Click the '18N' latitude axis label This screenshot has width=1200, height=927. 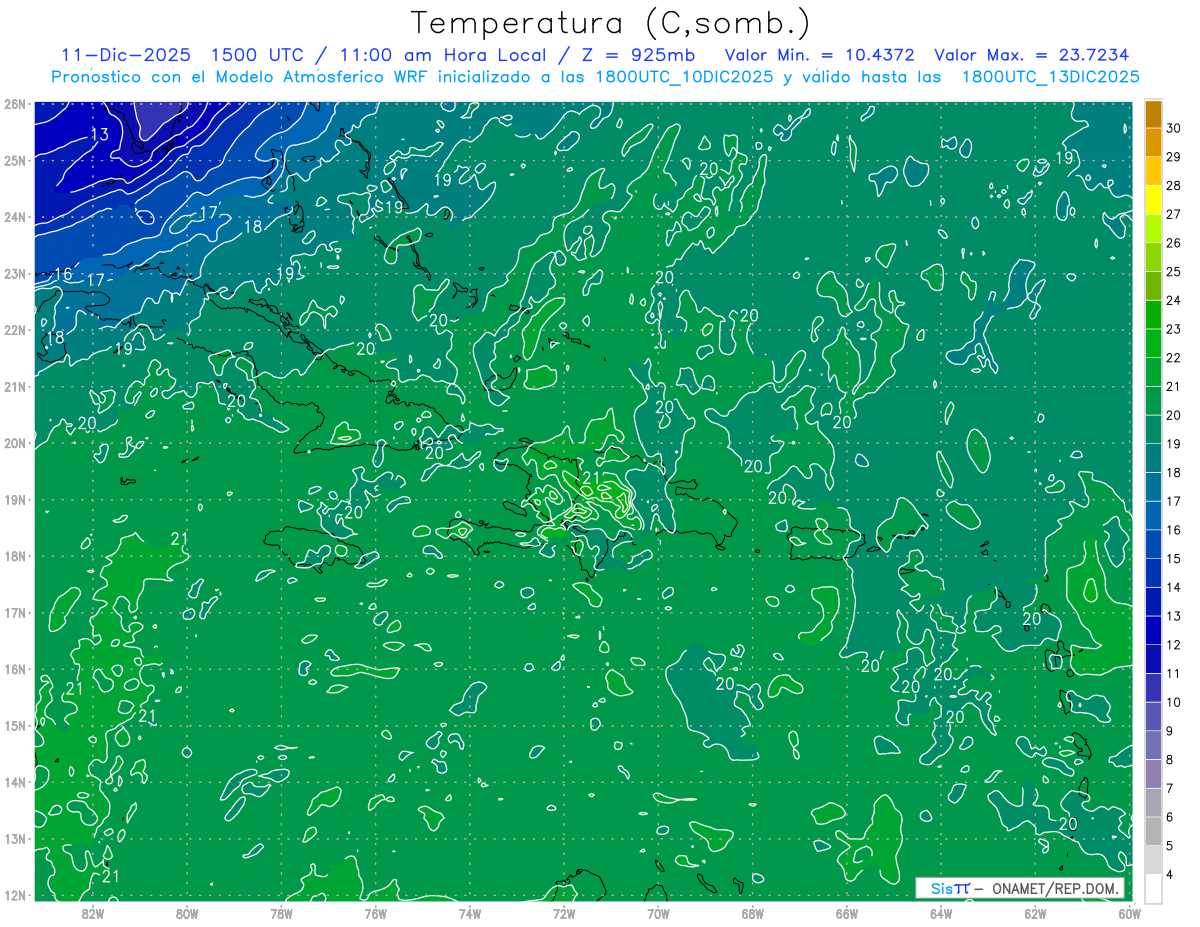pos(14,556)
